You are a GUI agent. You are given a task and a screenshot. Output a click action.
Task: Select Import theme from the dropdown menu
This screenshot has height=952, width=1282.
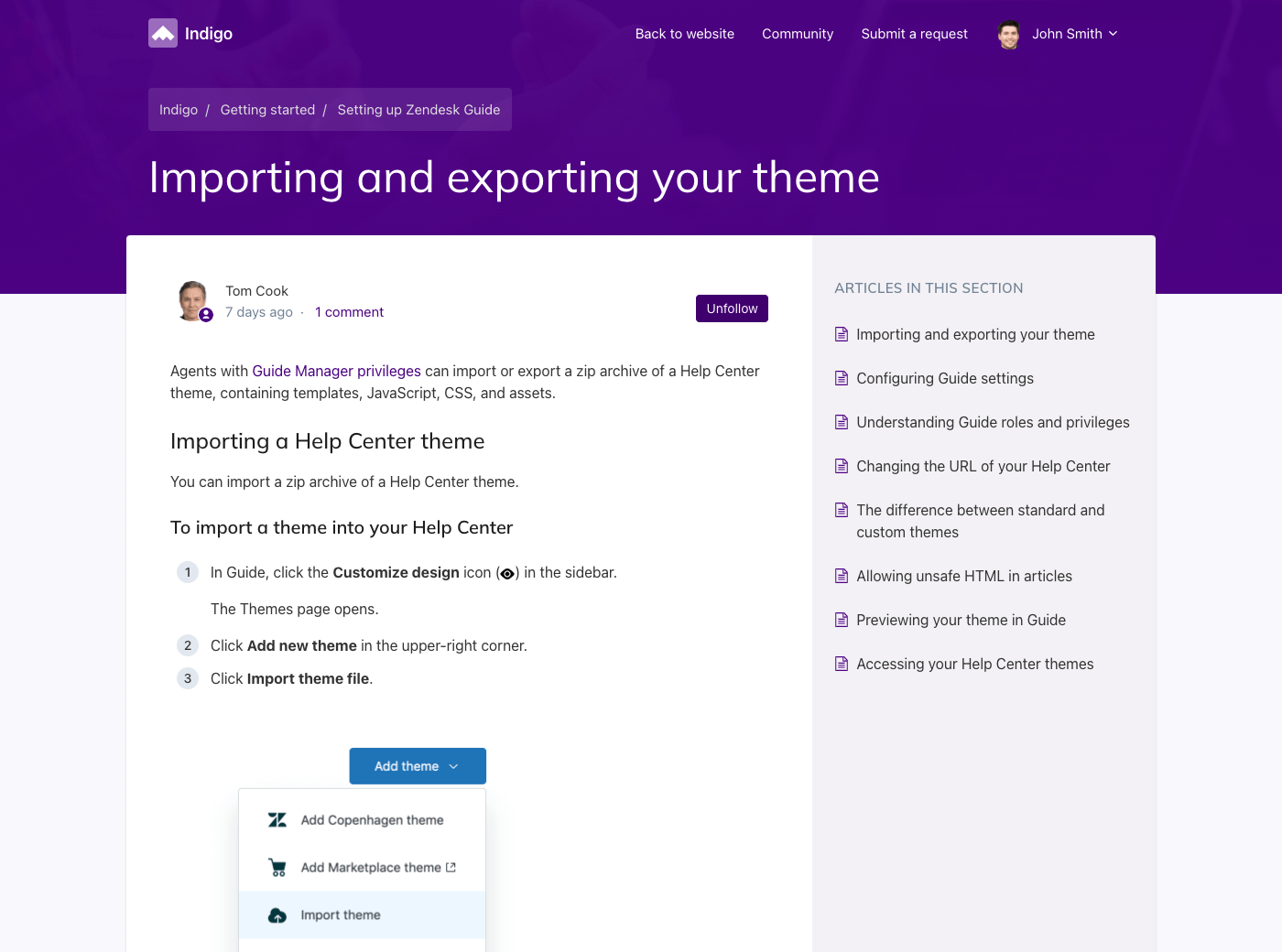click(x=341, y=915)
